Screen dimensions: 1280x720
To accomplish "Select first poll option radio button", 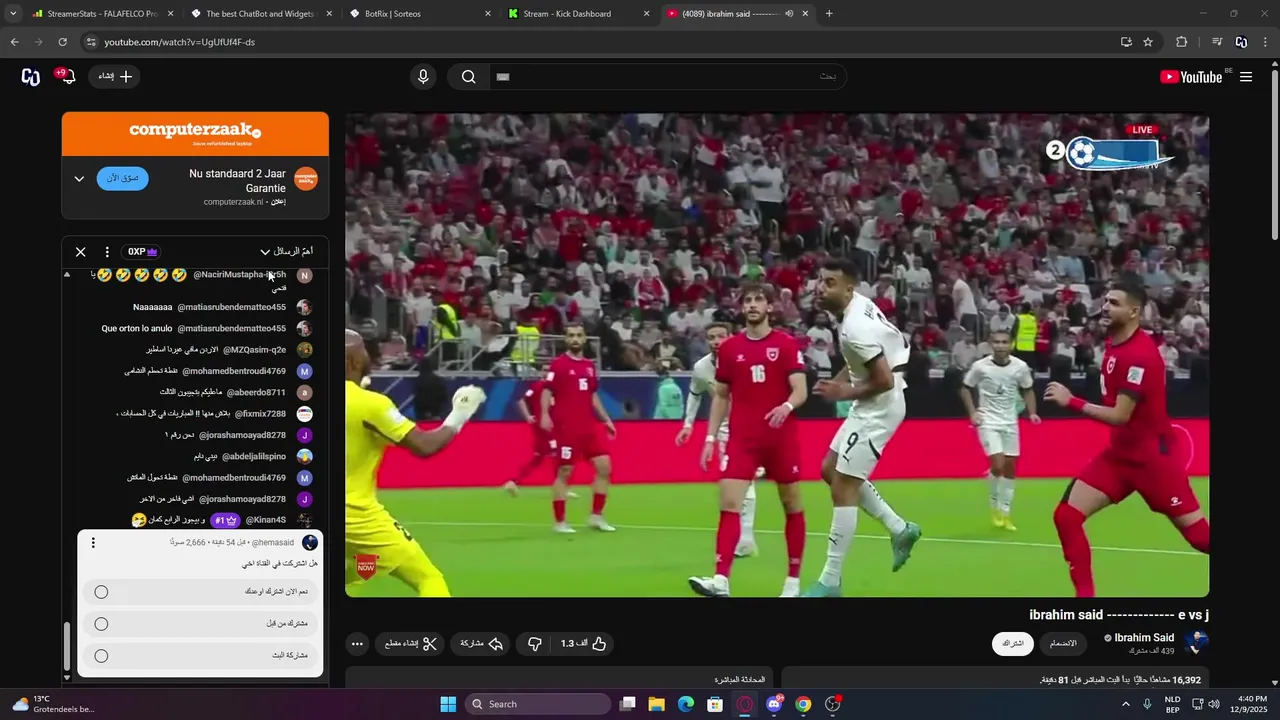I will click(101, 592).
